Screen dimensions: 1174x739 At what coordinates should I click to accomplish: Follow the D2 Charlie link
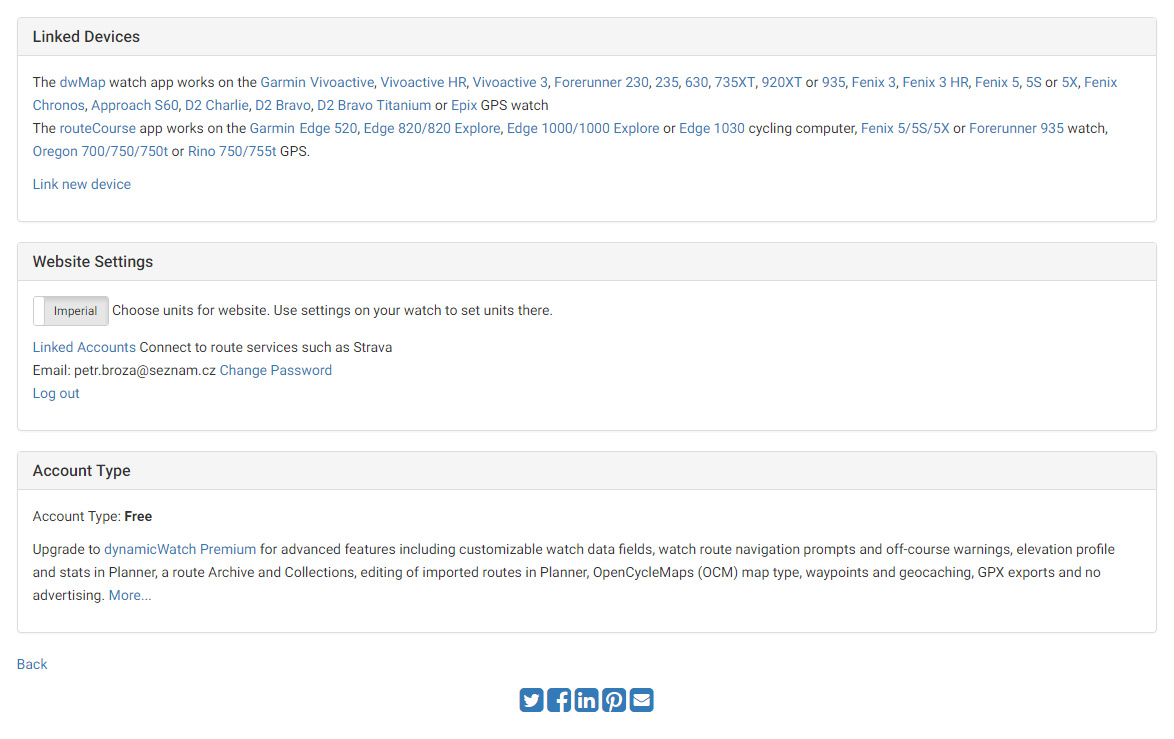click(x=216, y=106)
